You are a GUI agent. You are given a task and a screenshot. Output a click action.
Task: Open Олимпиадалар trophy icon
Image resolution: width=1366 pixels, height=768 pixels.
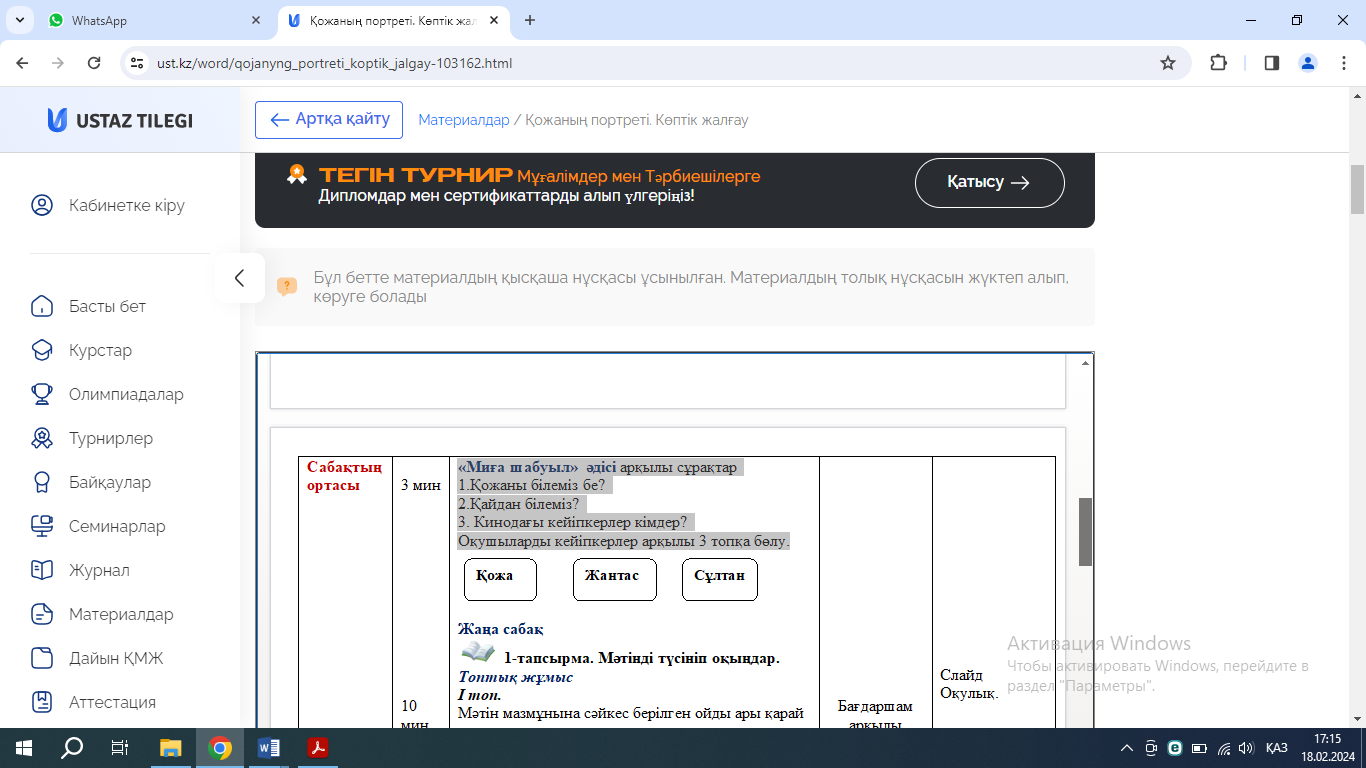pos(42,394)
